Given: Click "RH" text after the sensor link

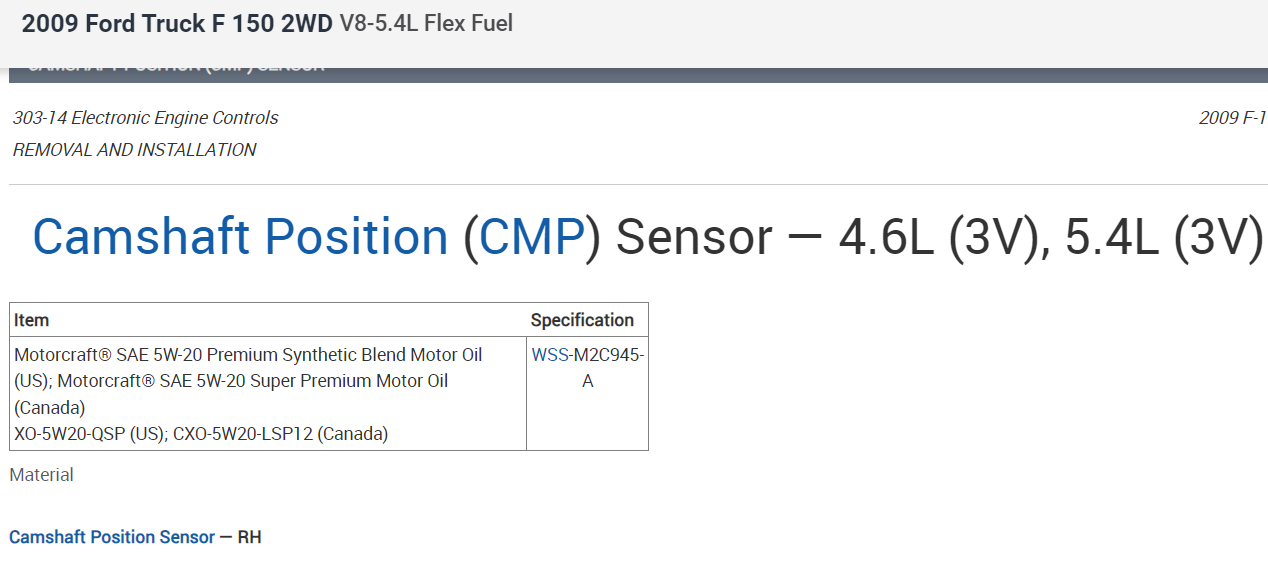Looking at the screenshot, I should (249, 537).
